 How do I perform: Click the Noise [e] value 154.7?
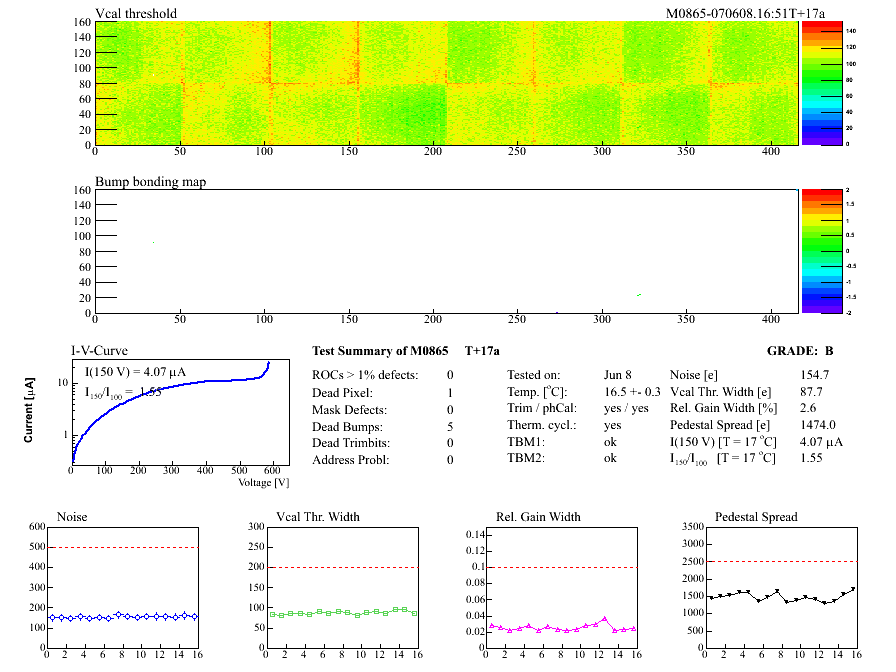click(x=814, y=374)
